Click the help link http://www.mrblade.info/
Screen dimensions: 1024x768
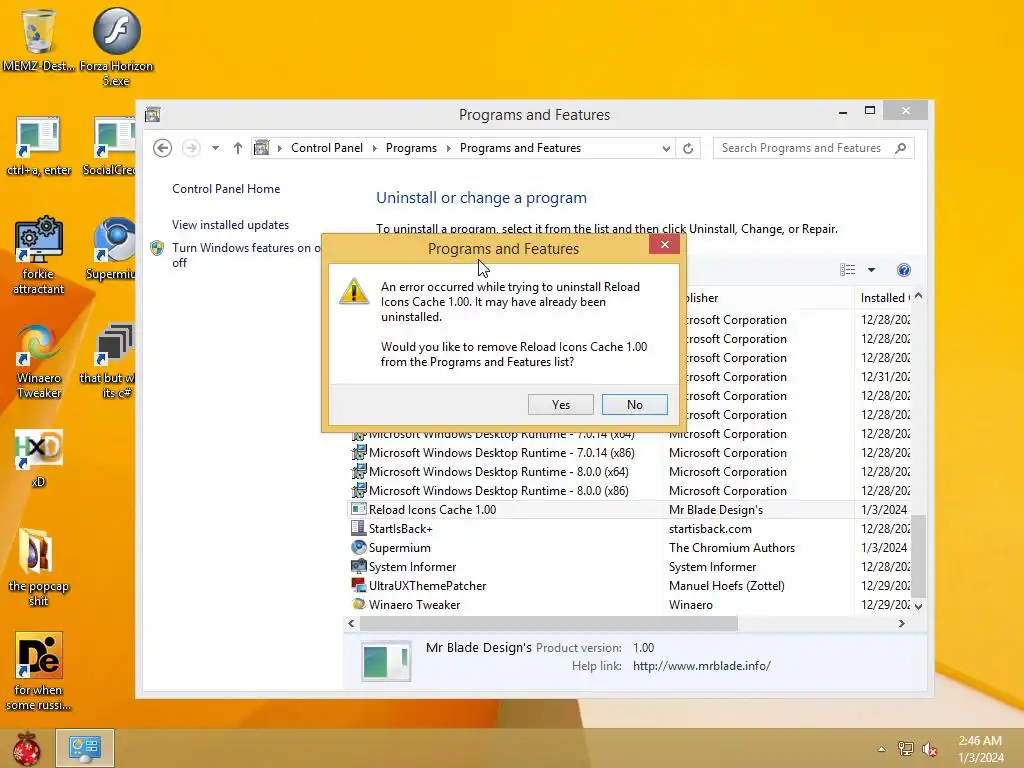coord(701,665)
